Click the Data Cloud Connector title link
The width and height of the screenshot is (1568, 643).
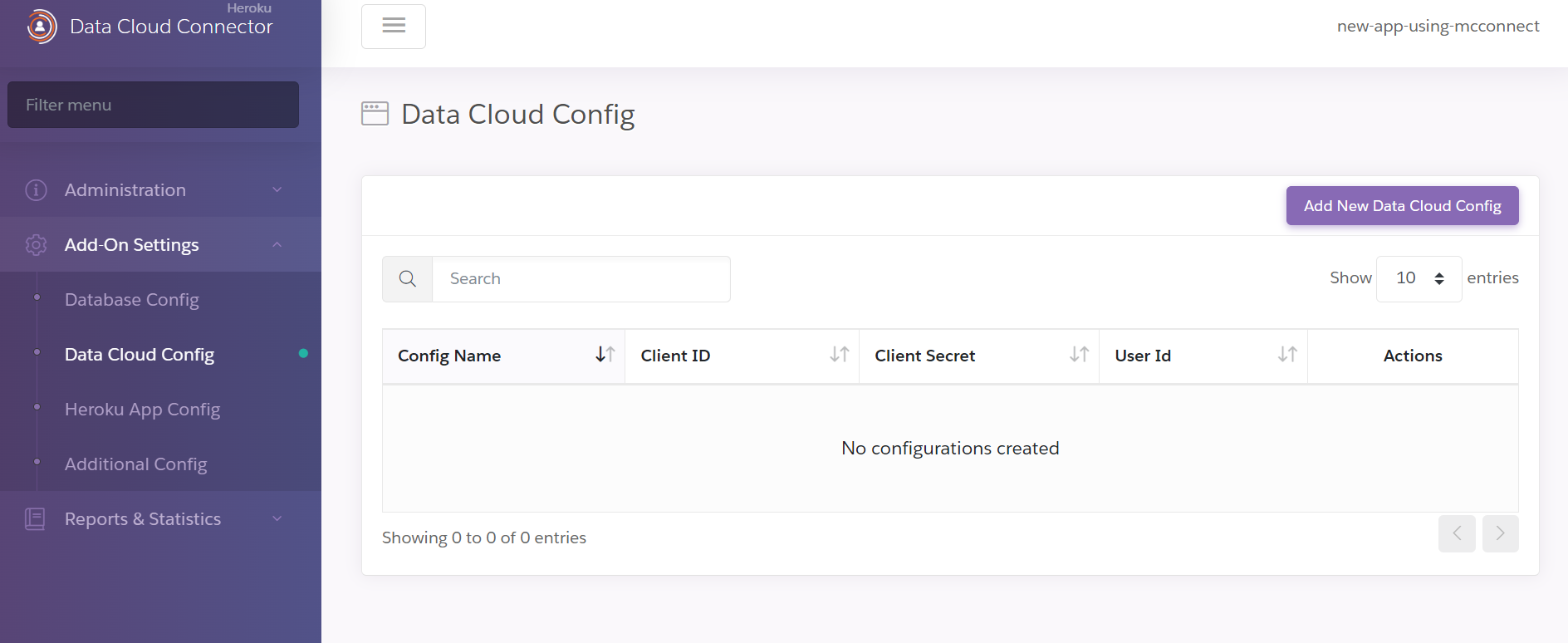pos(171,27)
